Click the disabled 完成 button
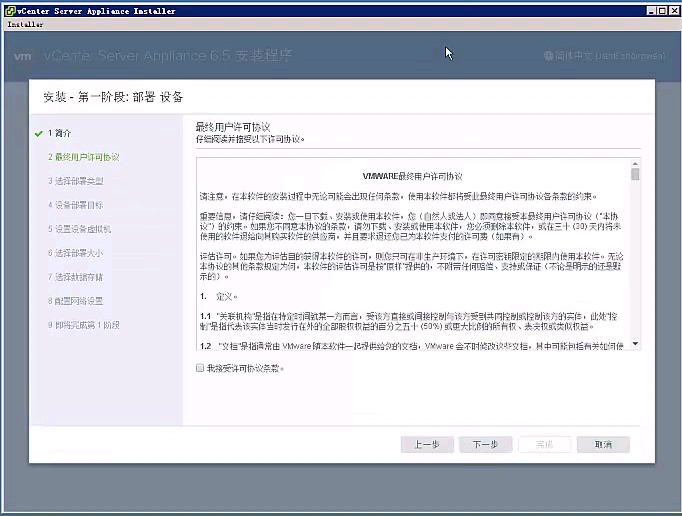Viewport: 682px width, 516px height. [x=545, y=444]
